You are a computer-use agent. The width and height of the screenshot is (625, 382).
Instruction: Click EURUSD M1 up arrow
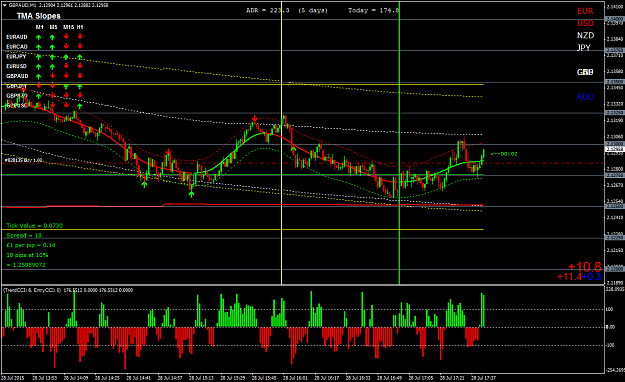pos(39,67)
